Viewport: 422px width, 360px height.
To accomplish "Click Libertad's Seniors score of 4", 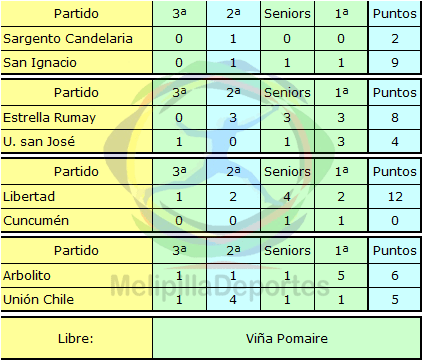I will click(287, 196).
